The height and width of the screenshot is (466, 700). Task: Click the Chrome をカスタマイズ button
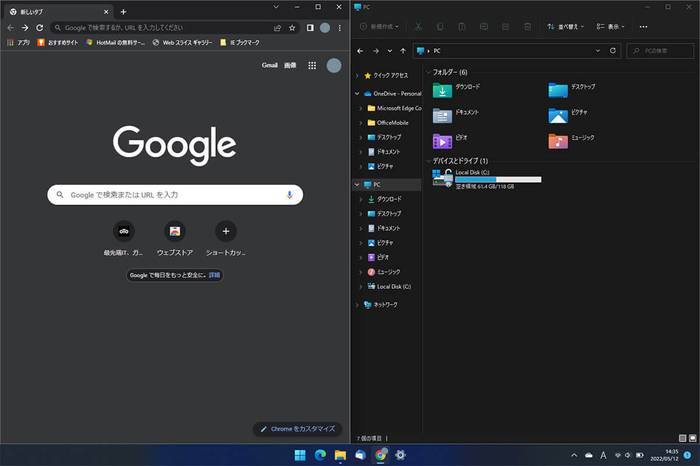(297, 429)
